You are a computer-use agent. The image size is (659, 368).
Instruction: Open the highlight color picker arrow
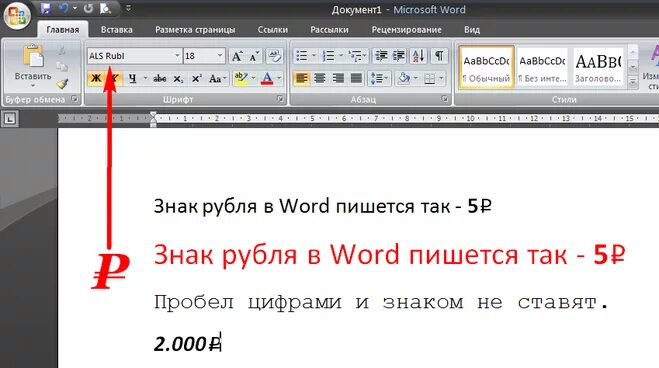pyautogui.click(x=253, y=79)
